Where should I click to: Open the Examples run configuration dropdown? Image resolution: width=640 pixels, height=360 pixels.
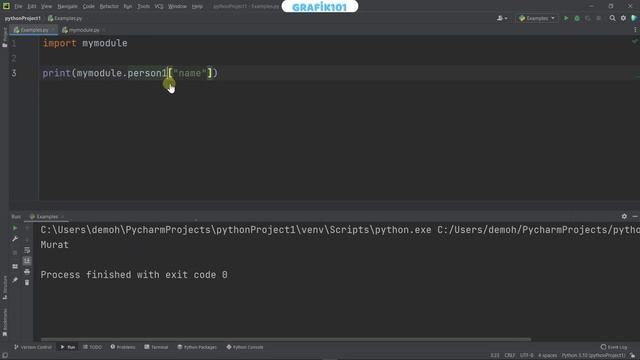pyautogui.click(x=537, y=18)
